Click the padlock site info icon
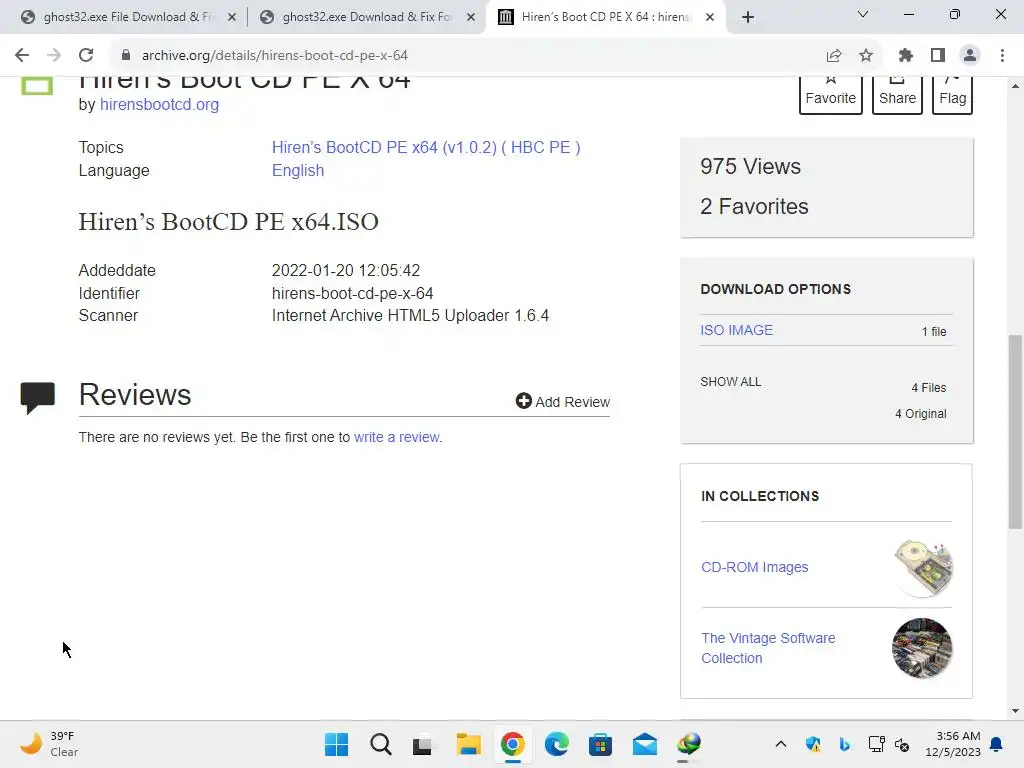 click(126, 56)
